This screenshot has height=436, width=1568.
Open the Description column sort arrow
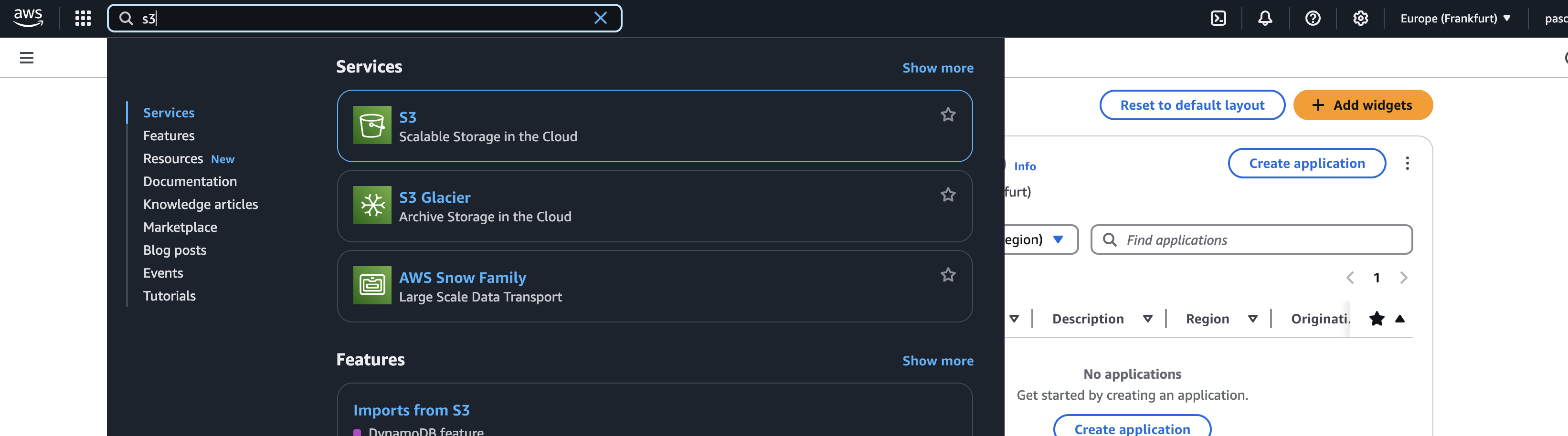tap(1147, 319)
